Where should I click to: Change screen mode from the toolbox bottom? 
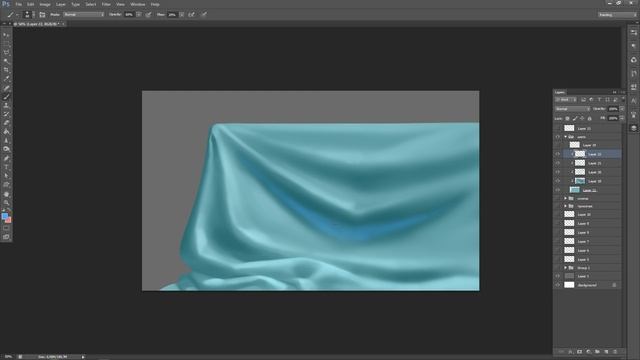point(6,237)
